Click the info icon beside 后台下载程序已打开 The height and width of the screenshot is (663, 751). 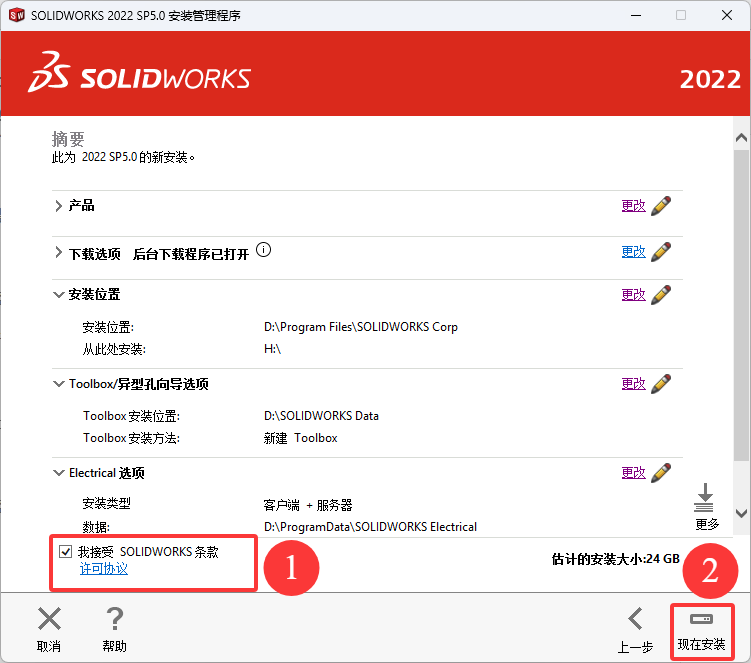(263, 250)
